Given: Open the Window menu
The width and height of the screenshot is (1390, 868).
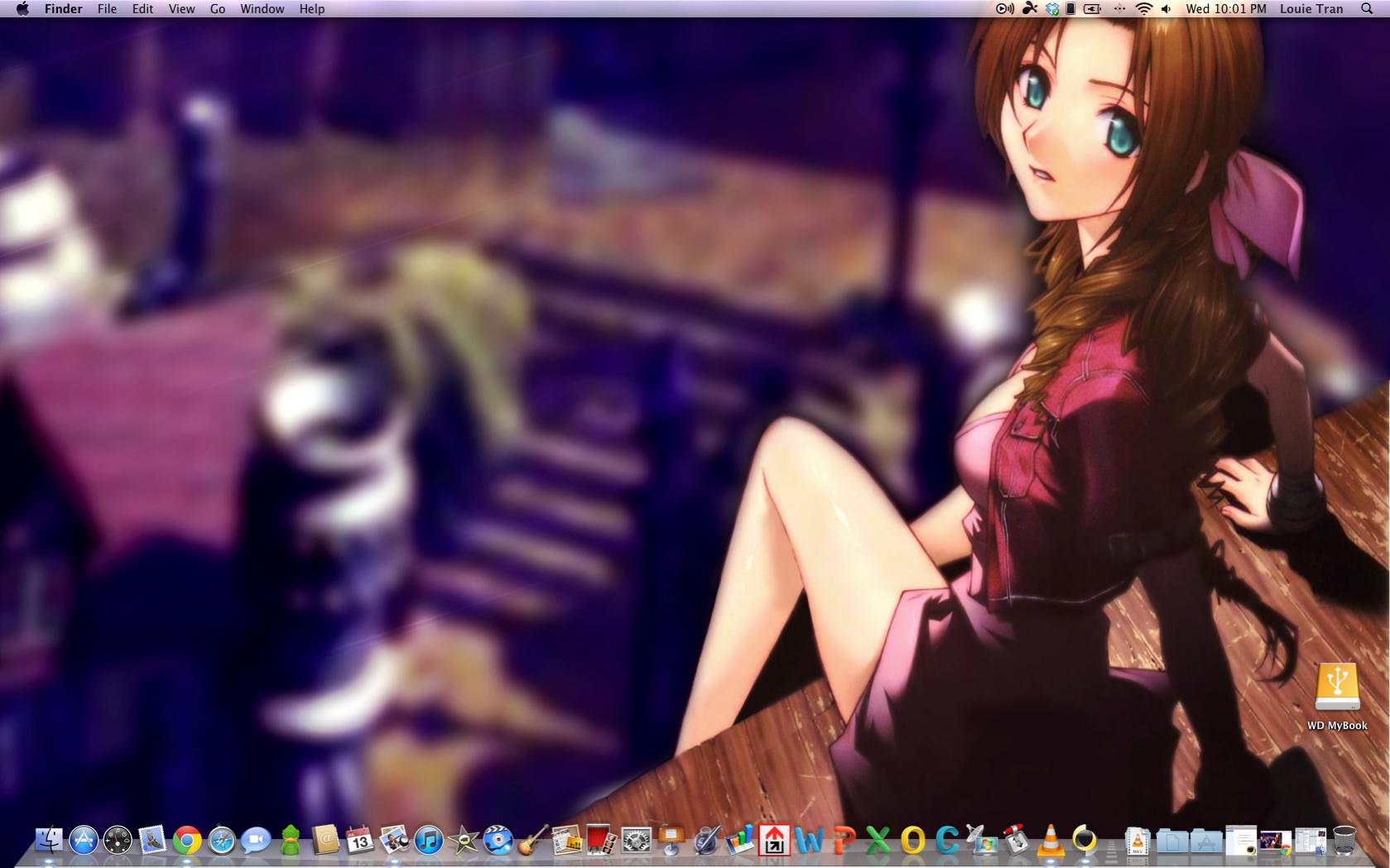Looking at the screenshot, I should pyautogui.click(x=262, y=9).
